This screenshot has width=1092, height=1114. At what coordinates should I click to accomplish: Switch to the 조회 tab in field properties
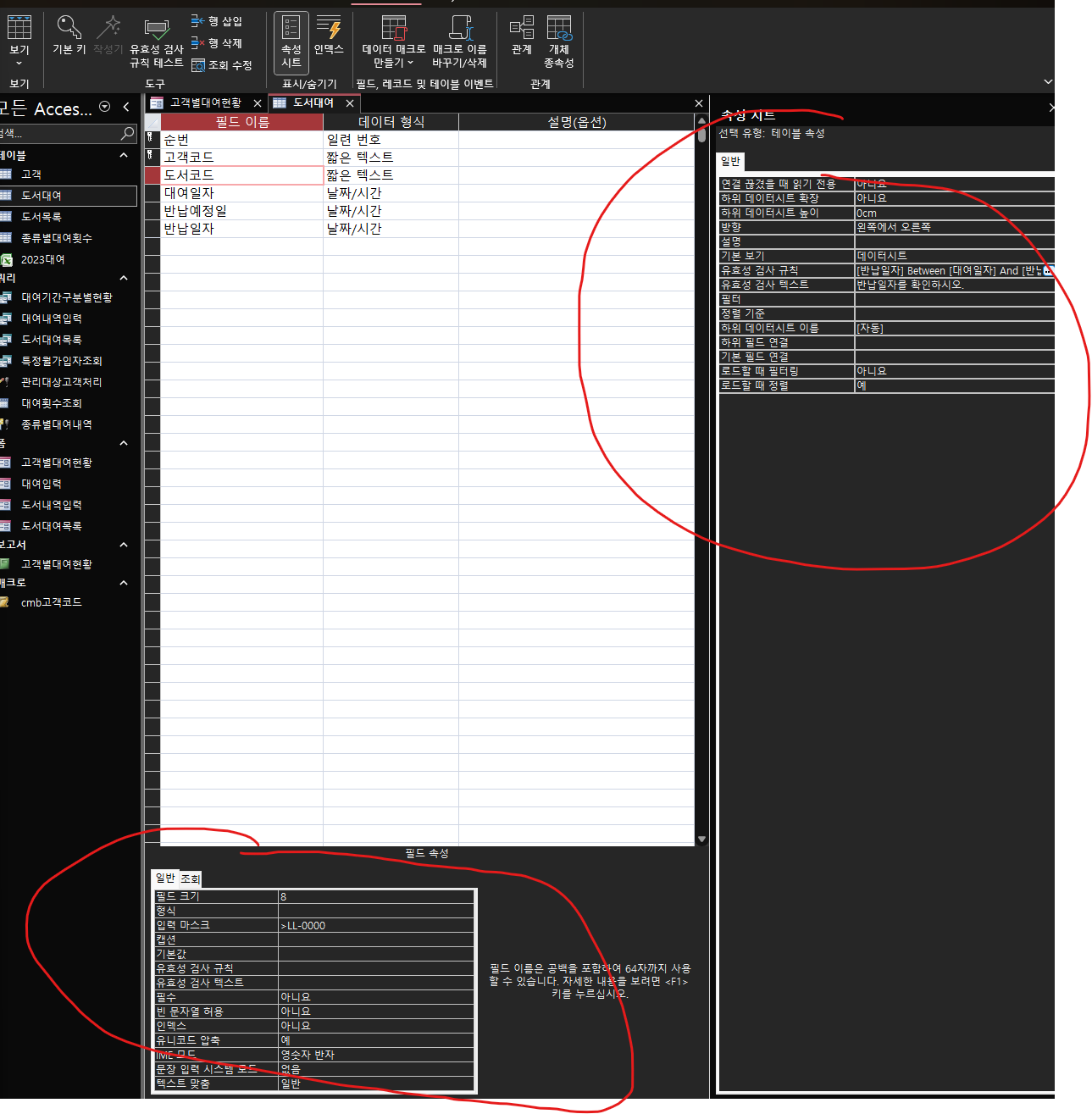(191, 878)
